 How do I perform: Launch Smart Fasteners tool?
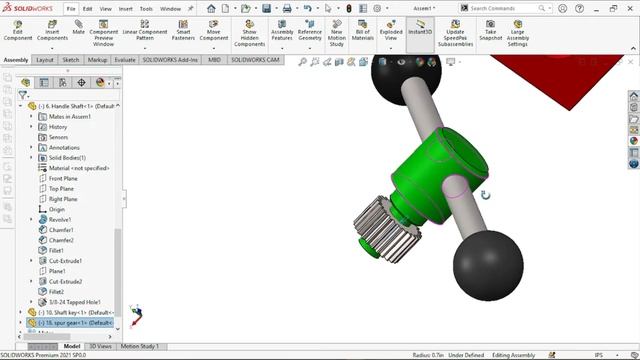(183, 31)
